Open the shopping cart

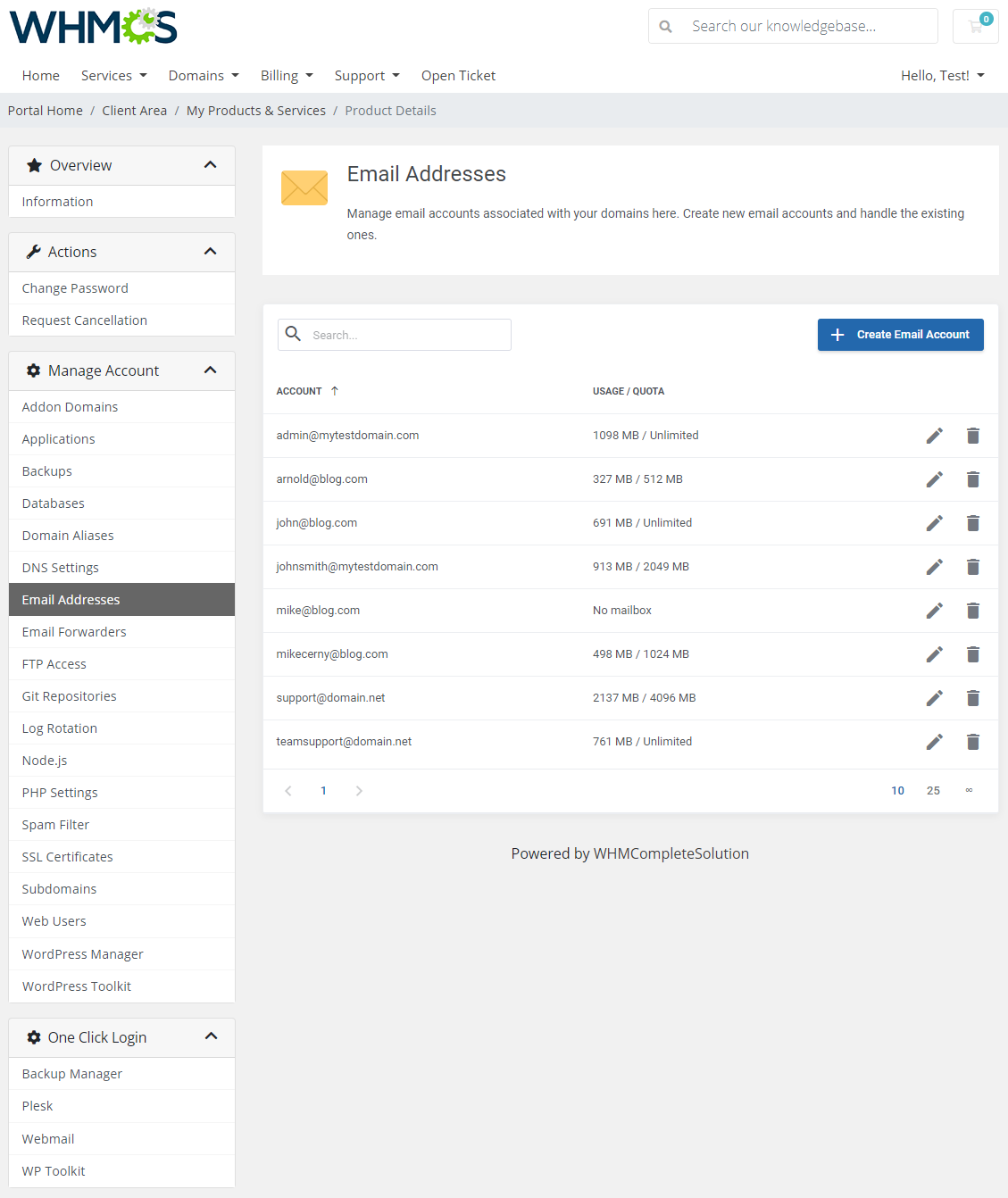(x=975, y=26)
